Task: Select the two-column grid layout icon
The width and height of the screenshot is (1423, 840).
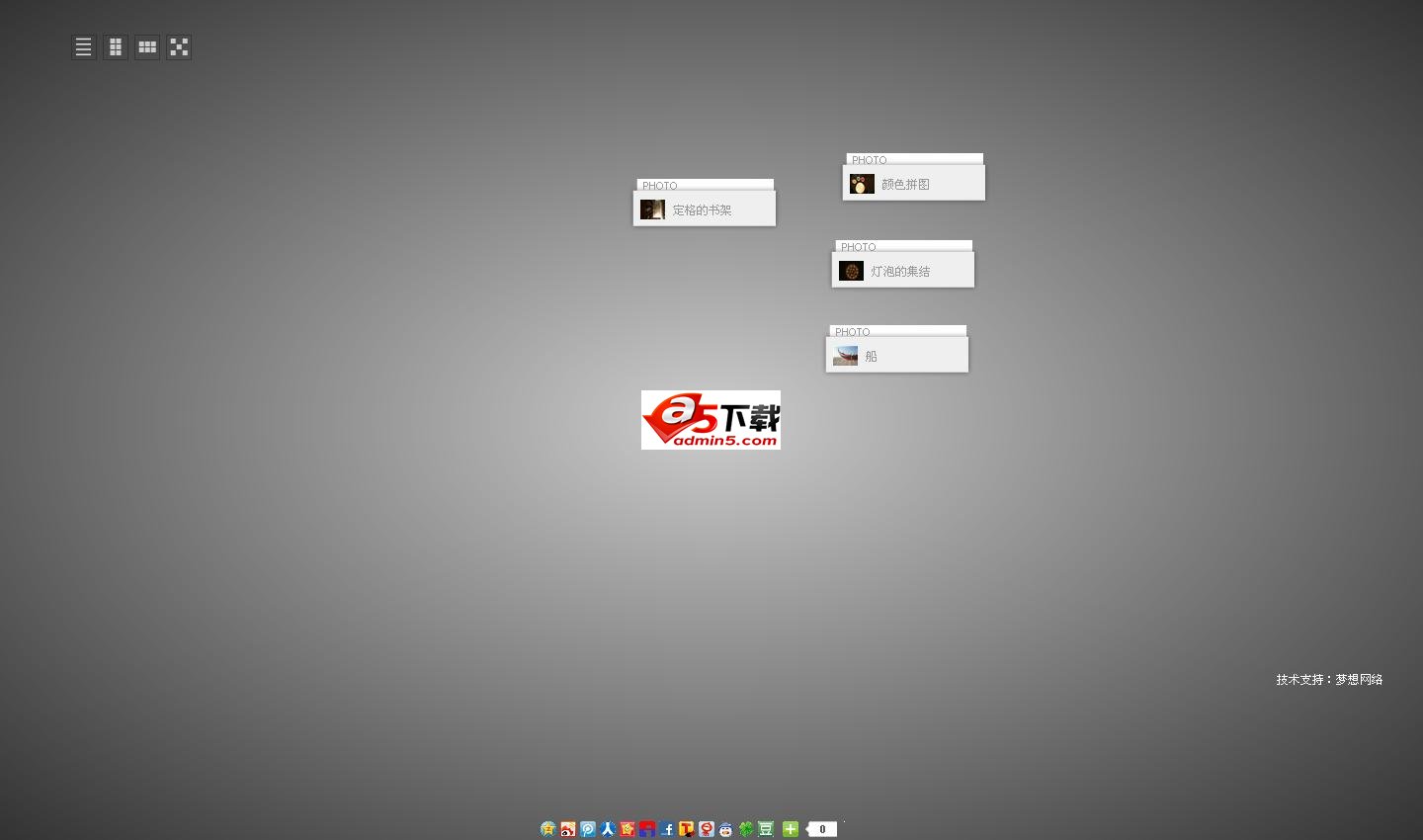Action: point(116,47)
